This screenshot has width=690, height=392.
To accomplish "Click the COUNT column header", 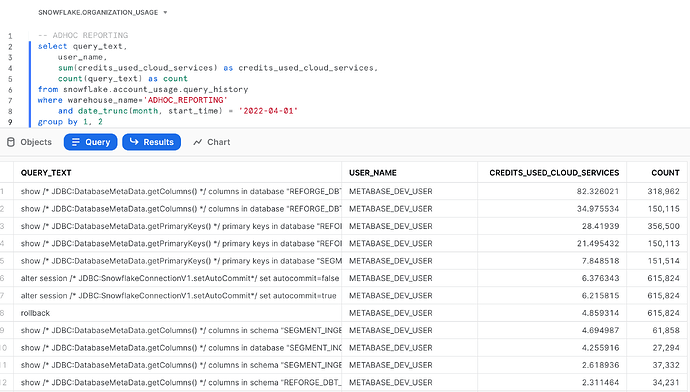I will click(657, 172).
